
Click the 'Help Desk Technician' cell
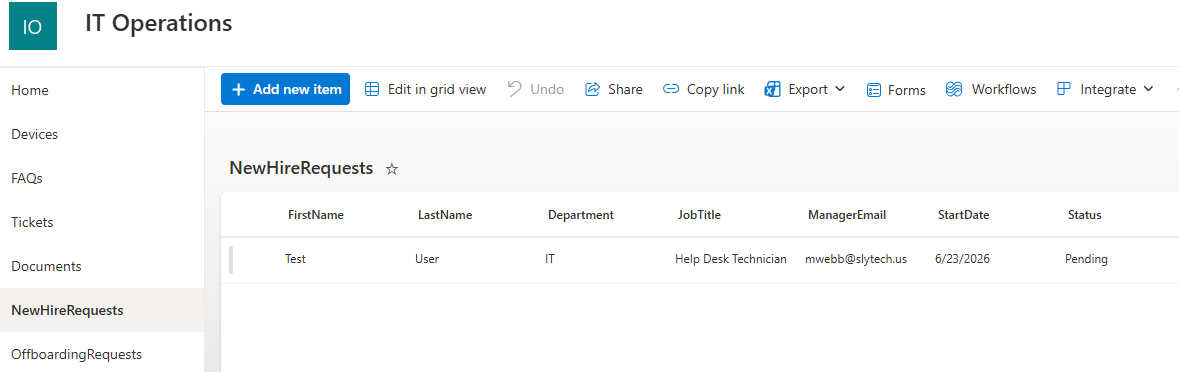[x=731, y=259]
